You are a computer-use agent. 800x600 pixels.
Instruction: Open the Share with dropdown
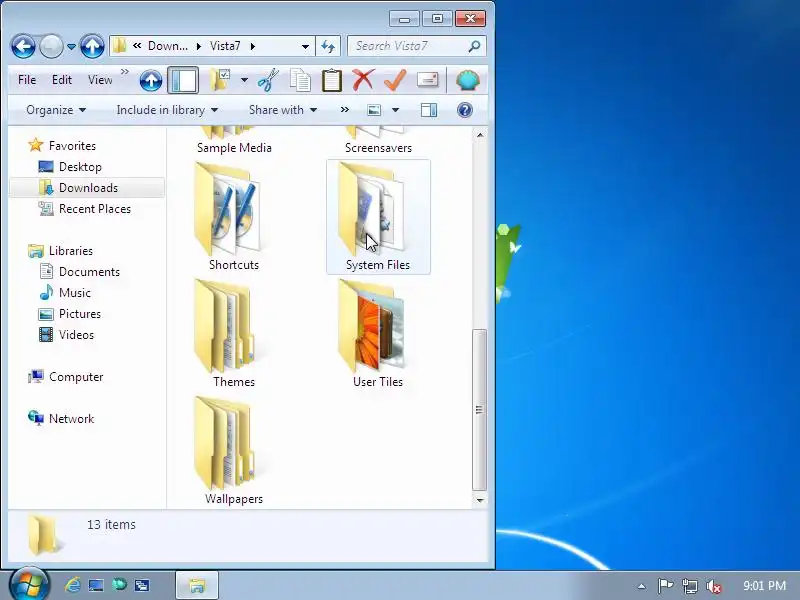[283, 110]
